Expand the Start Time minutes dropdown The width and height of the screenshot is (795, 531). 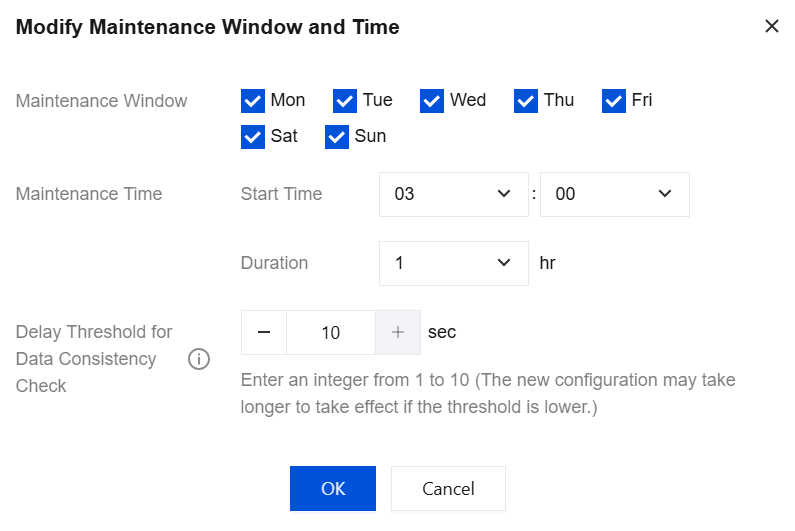click(x=614, y=194)
